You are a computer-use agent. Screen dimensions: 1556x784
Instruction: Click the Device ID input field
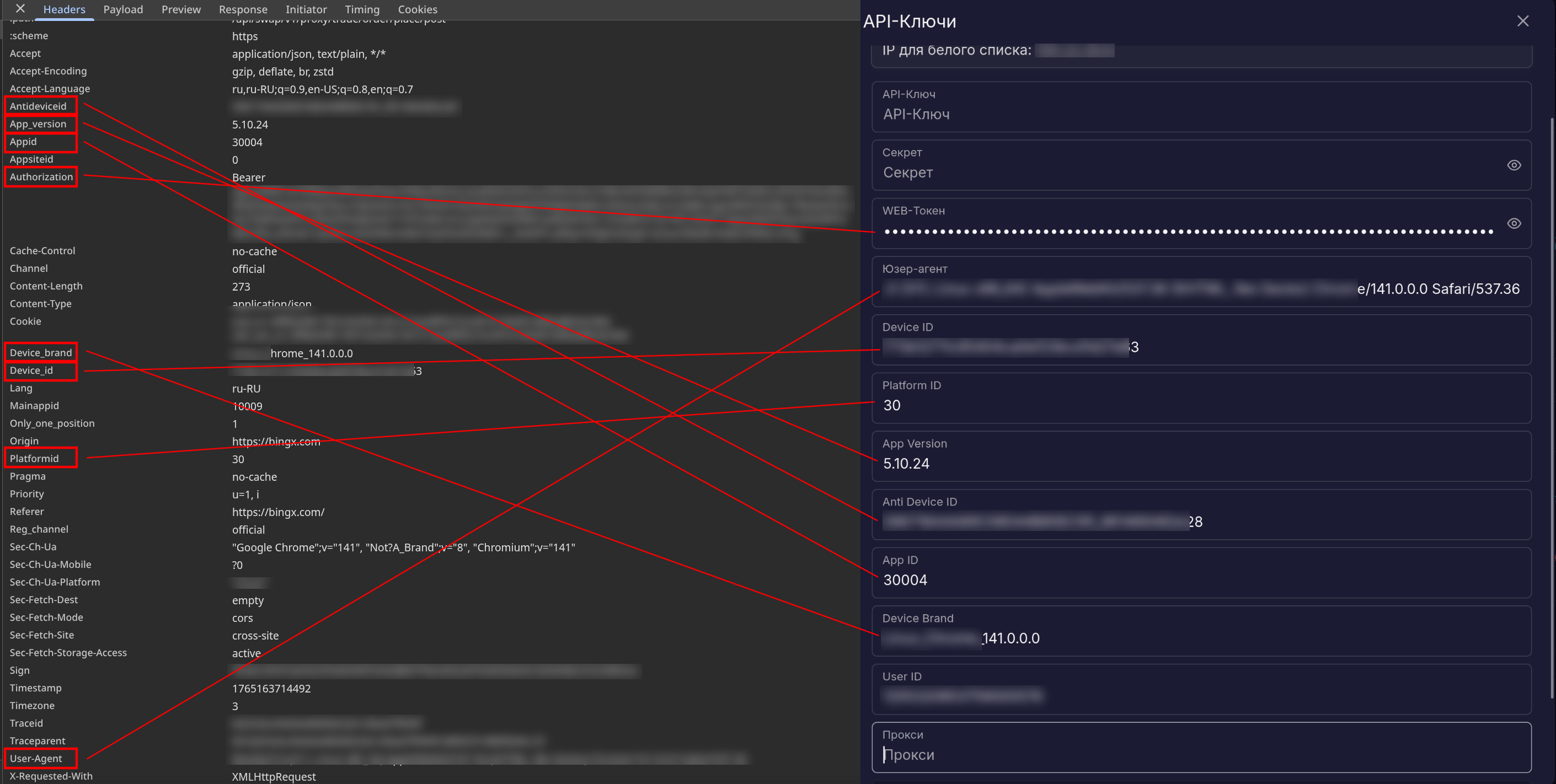(1201, 340)
